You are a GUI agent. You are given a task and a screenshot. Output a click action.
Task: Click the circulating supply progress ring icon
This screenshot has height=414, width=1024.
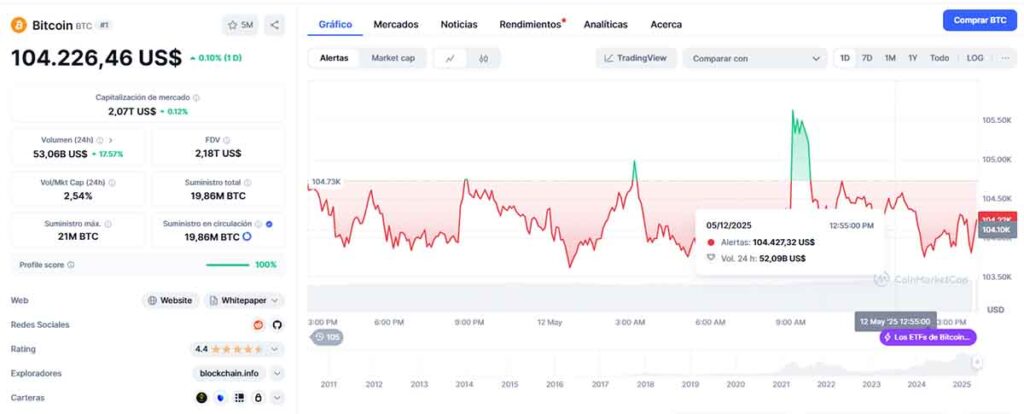point(247,236)
